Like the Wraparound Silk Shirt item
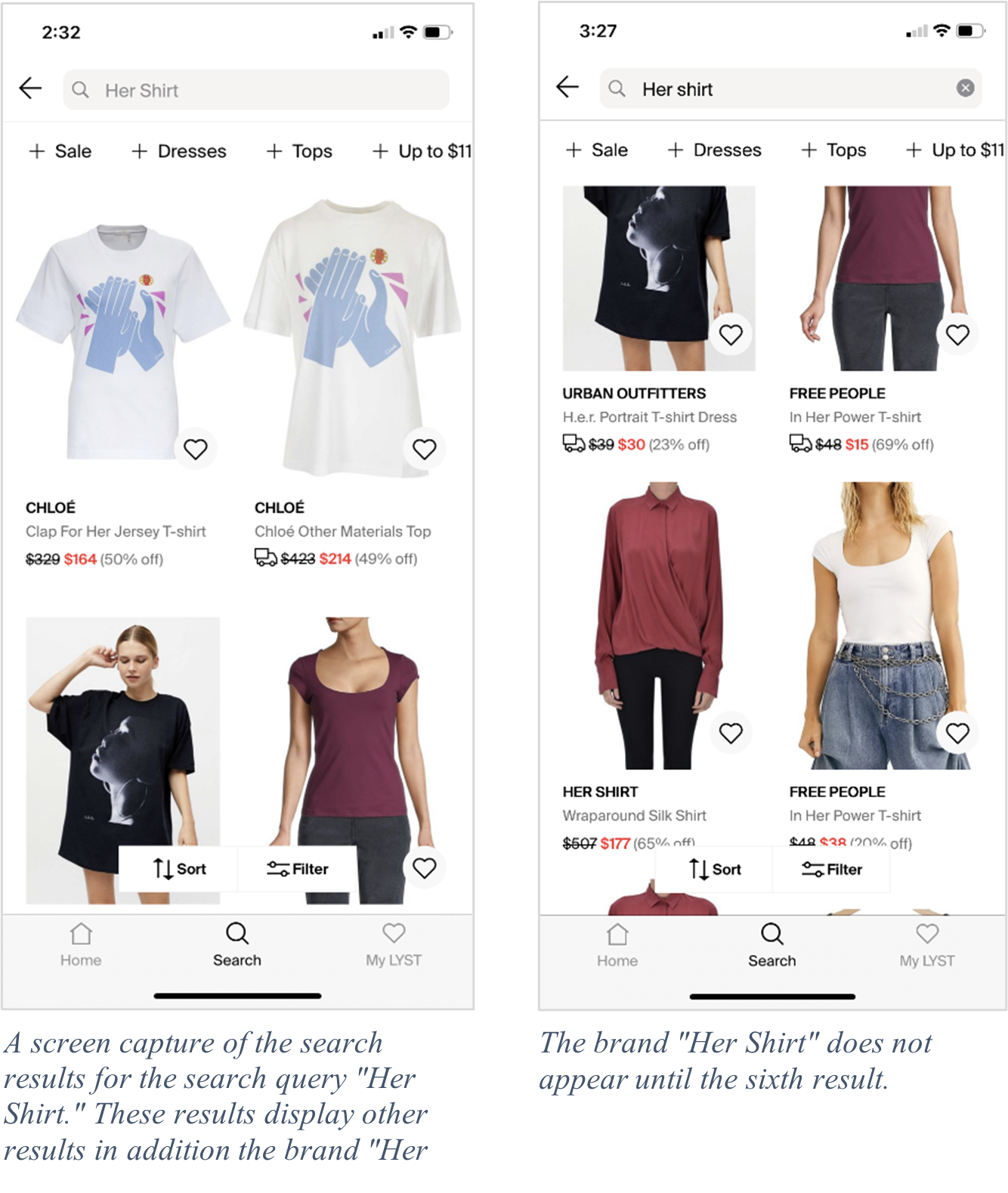Viewport: 1008px width, 1193px height. click(731, 732)
